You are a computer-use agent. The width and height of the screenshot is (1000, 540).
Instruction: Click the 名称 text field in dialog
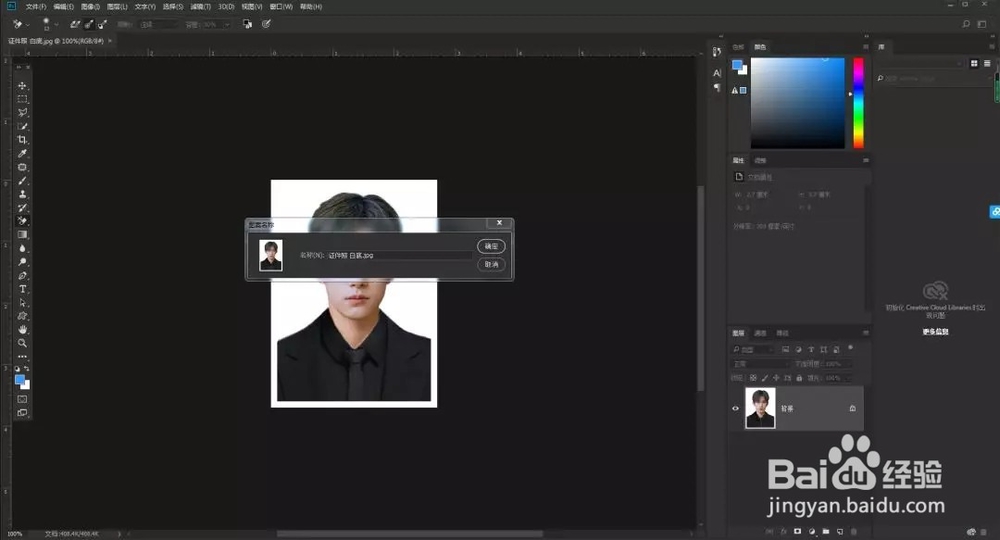[400, 256]
